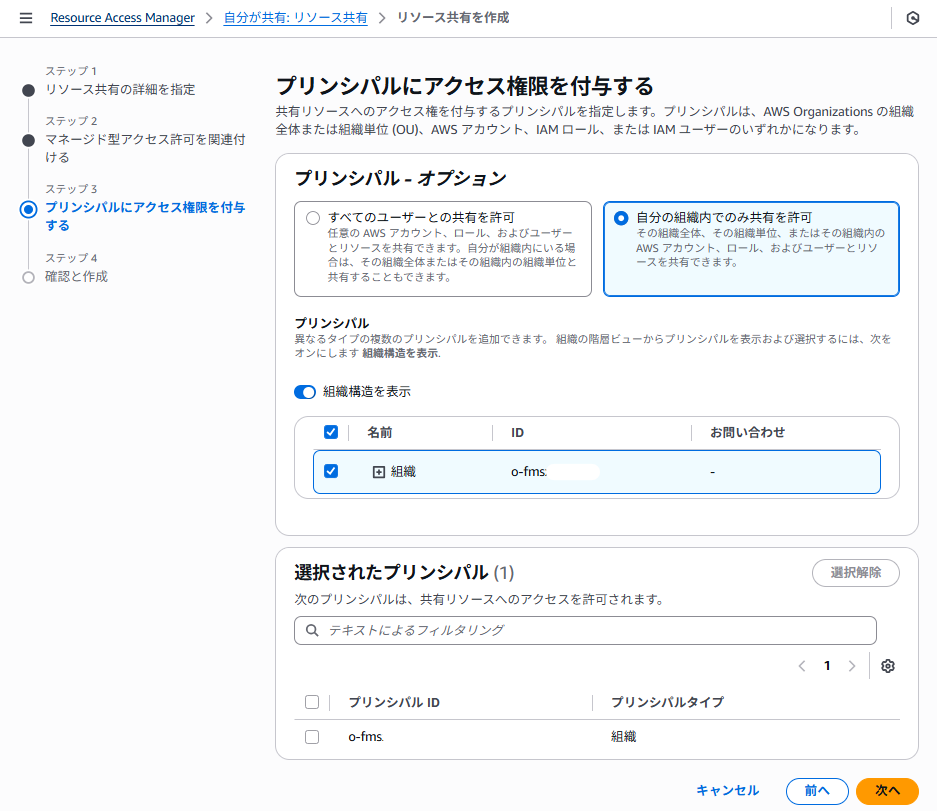Go to next page of selected principals
937x811 pixels.
pos(852,666)
